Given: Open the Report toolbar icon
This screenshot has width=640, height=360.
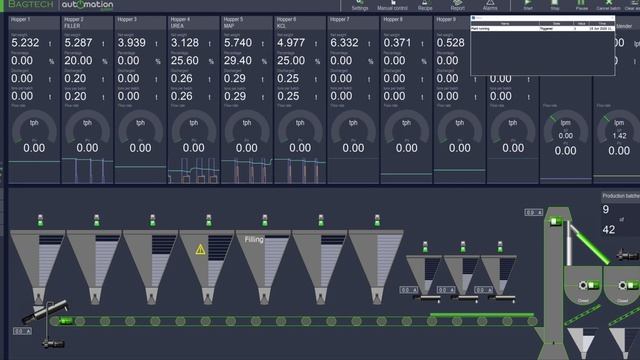Looking at the screenshot, I should (458, 5).
